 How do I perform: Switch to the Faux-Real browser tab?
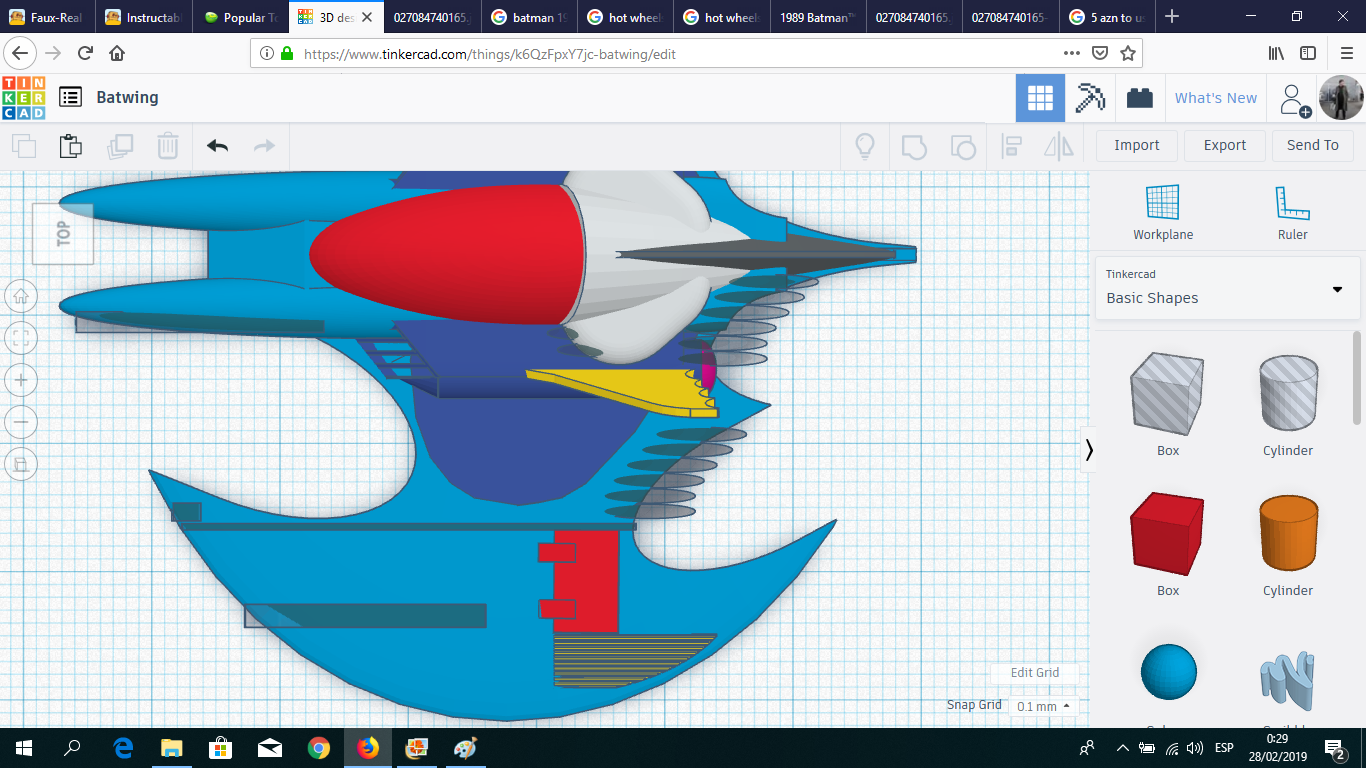49,17
